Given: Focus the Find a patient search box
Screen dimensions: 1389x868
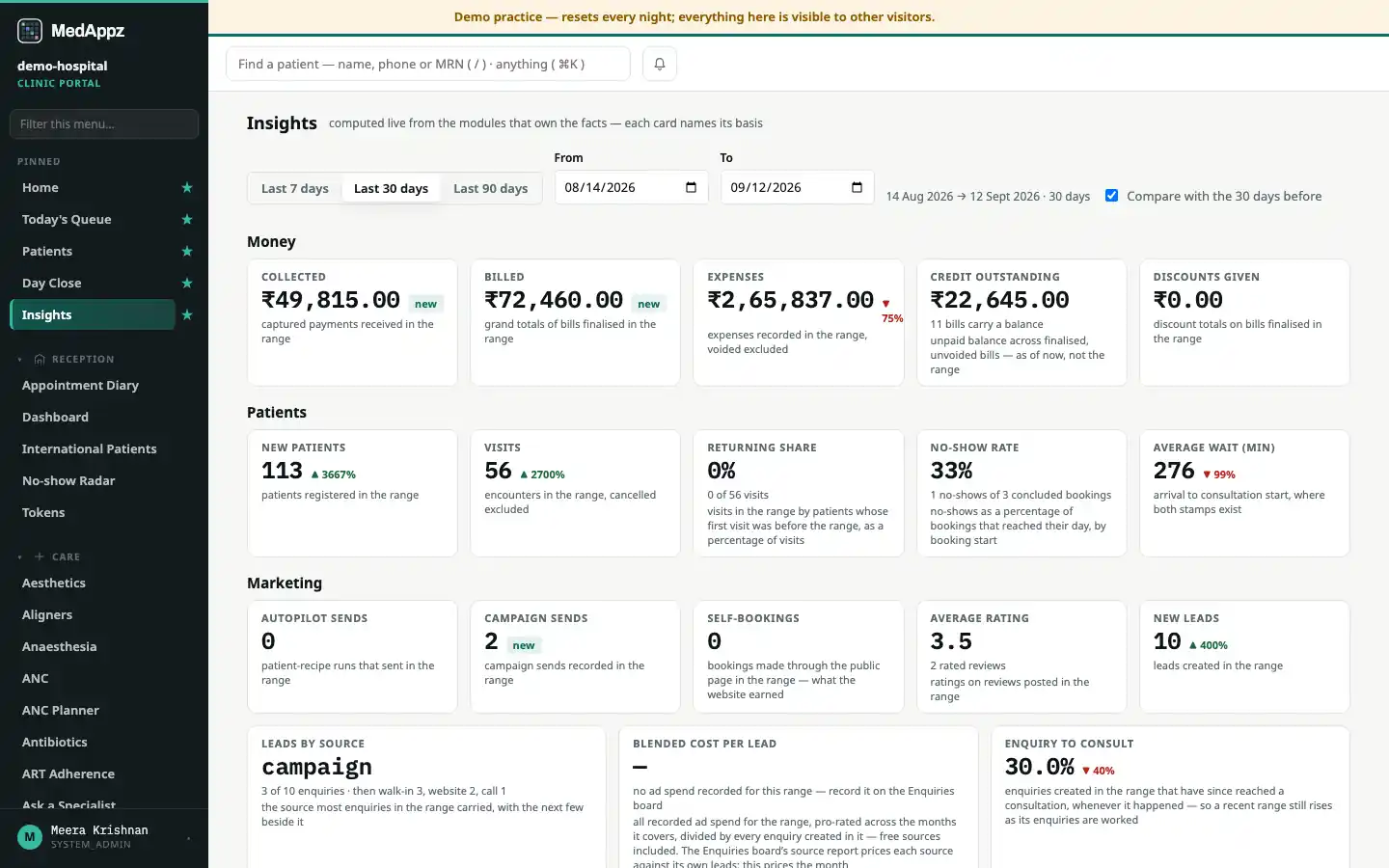Looking at the screenshot, I should 427,64.
